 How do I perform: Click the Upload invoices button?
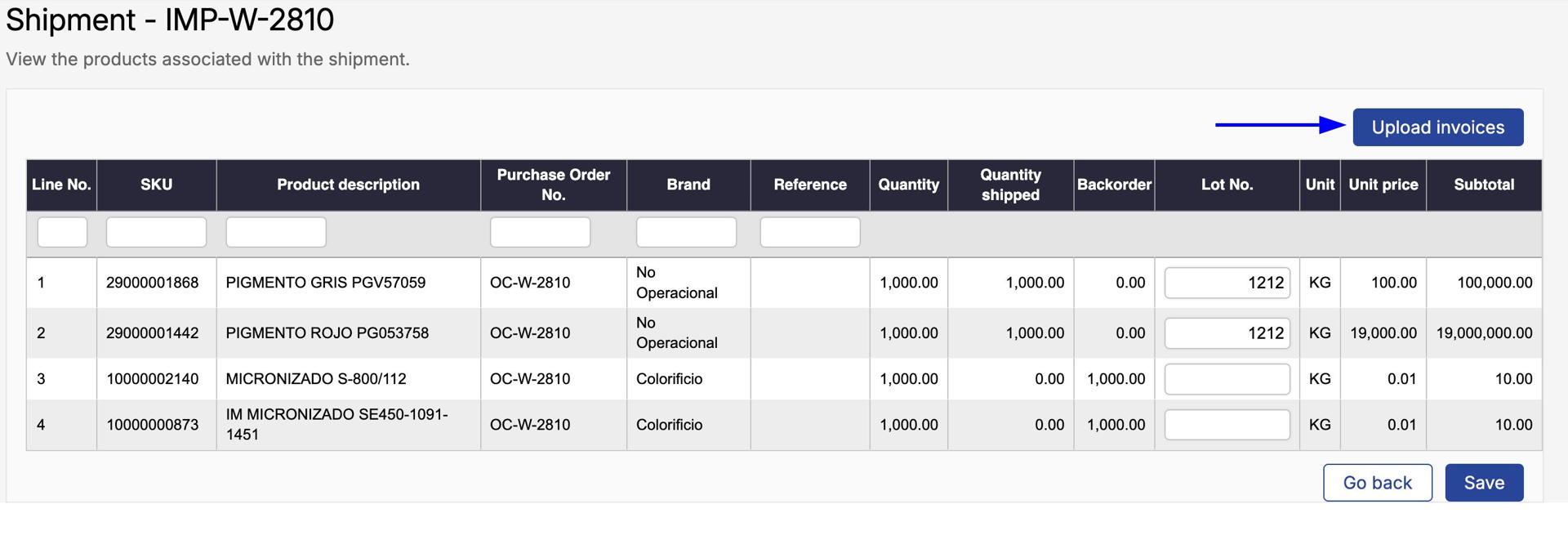coord(1437,127)
